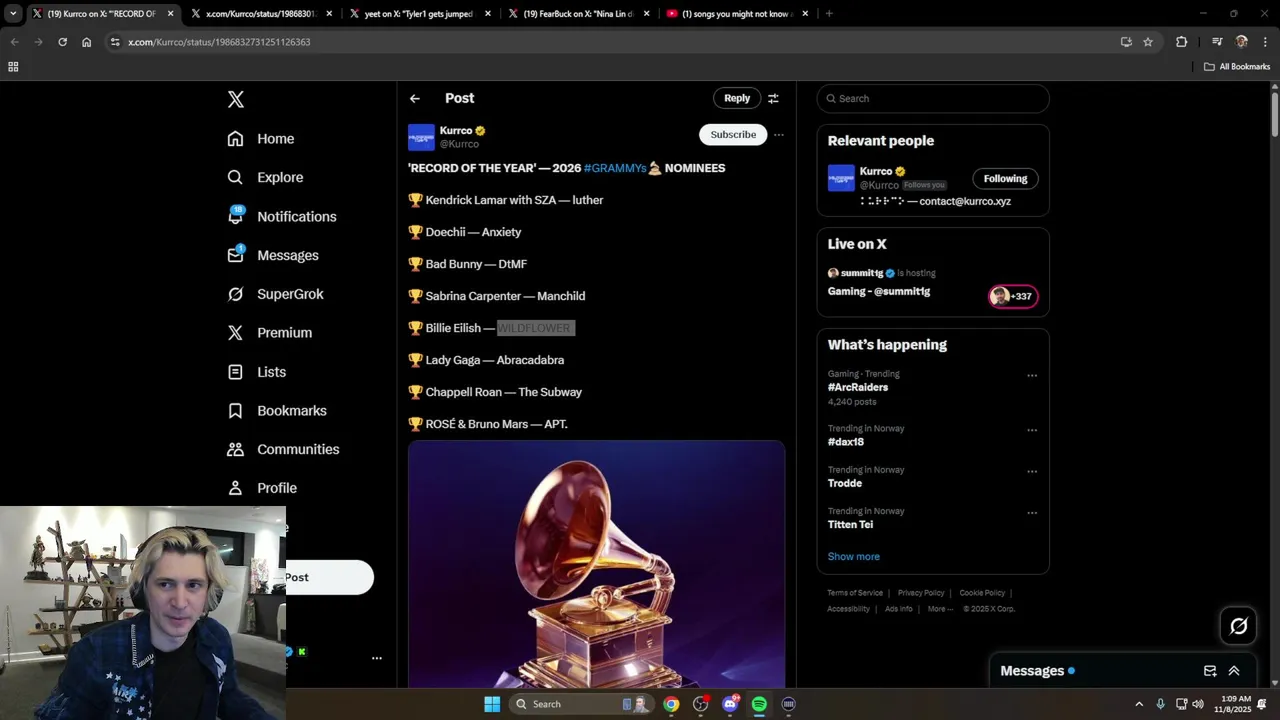Reload the current page

point(62,42)
